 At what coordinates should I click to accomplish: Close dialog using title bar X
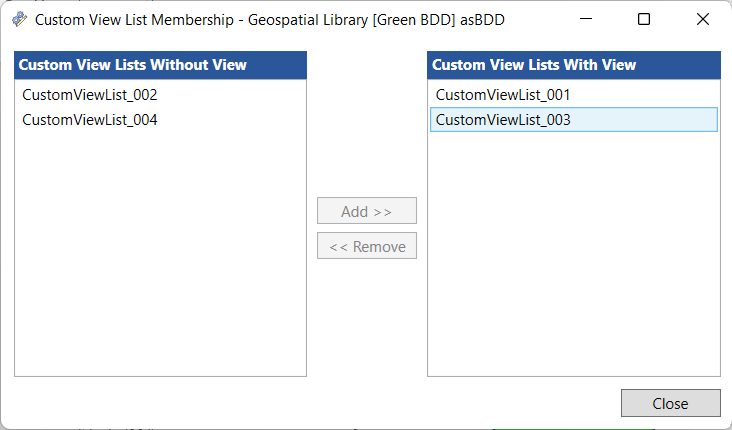click(x=703, y=19)
